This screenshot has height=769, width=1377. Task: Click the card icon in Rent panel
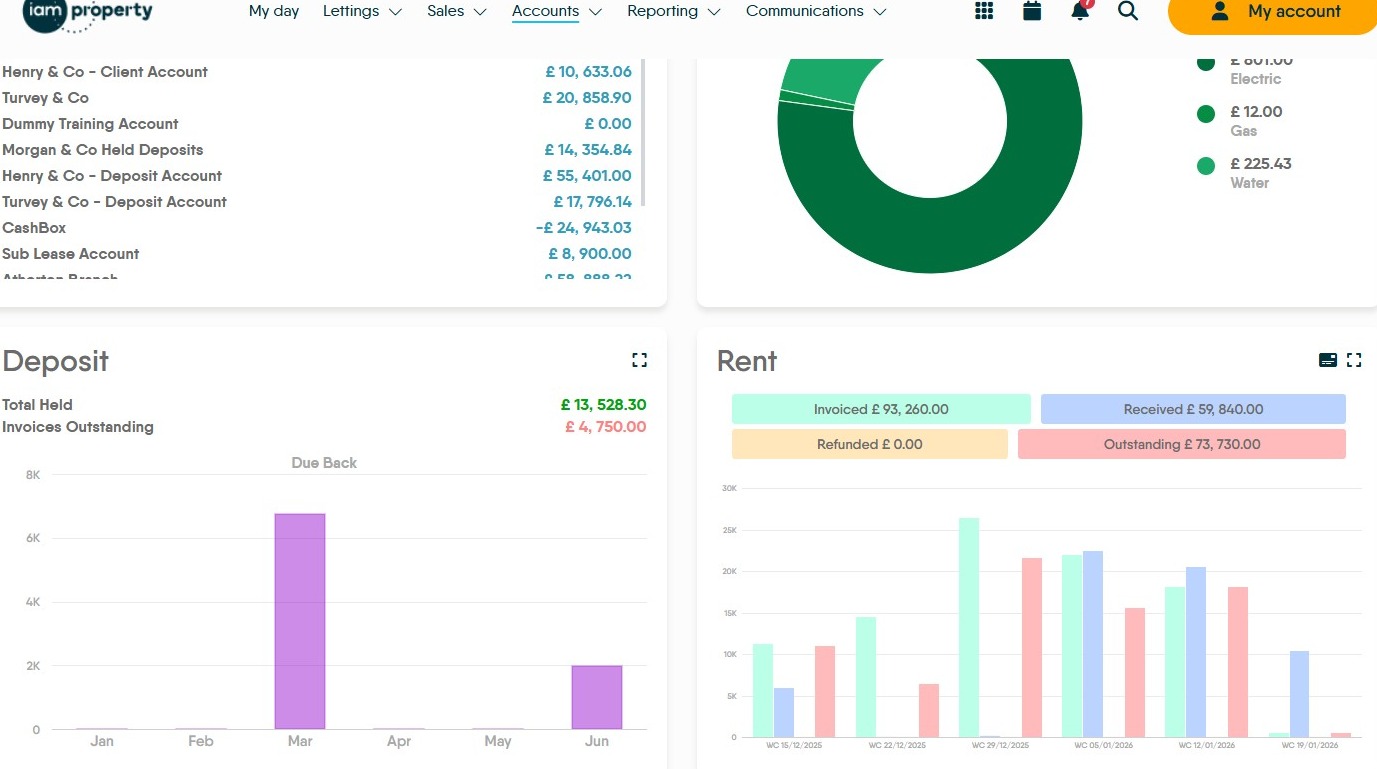pos(1328,360)
